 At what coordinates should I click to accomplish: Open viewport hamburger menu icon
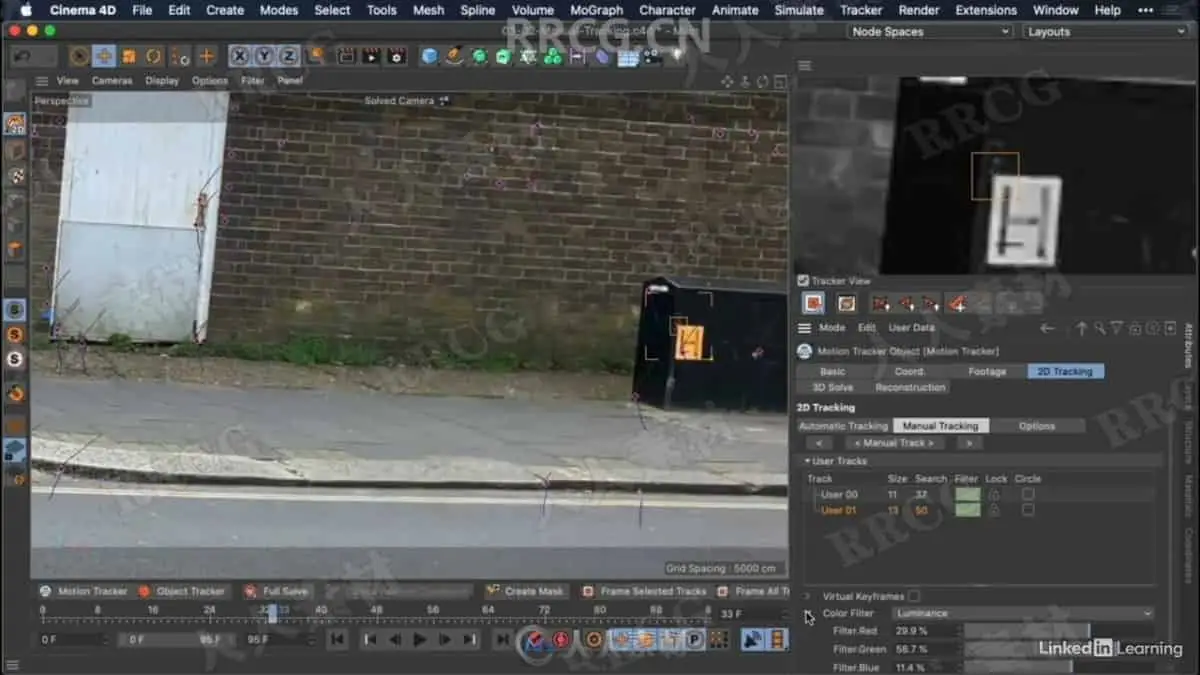point(42,80)
